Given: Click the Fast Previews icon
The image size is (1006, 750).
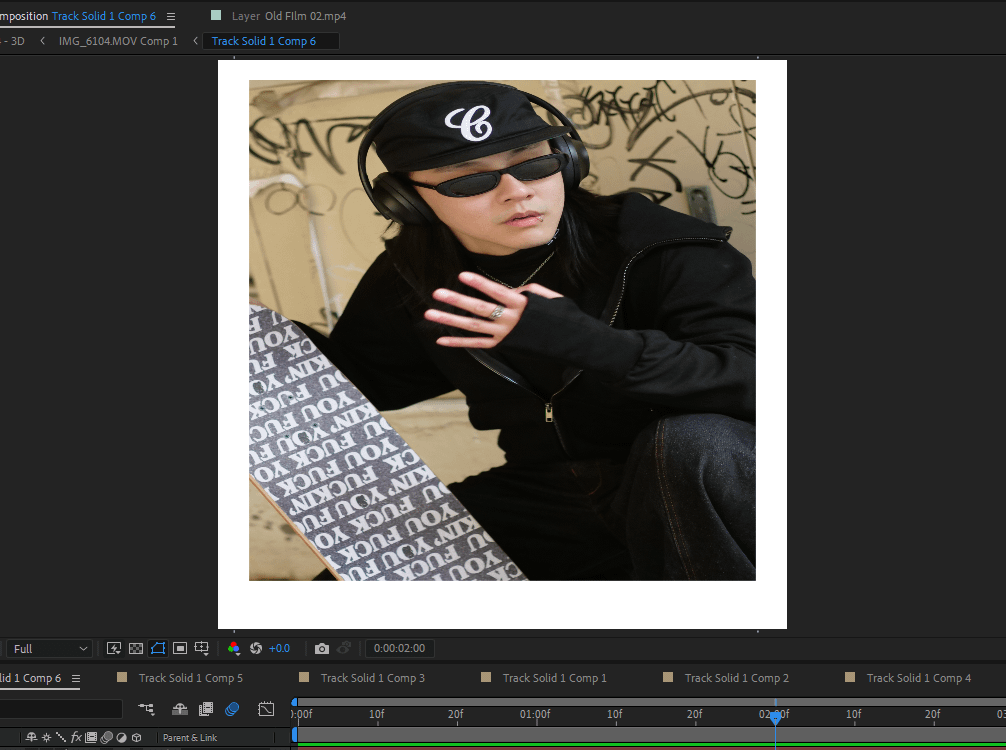Looking at the screenshot, I should tap(114, 648).
